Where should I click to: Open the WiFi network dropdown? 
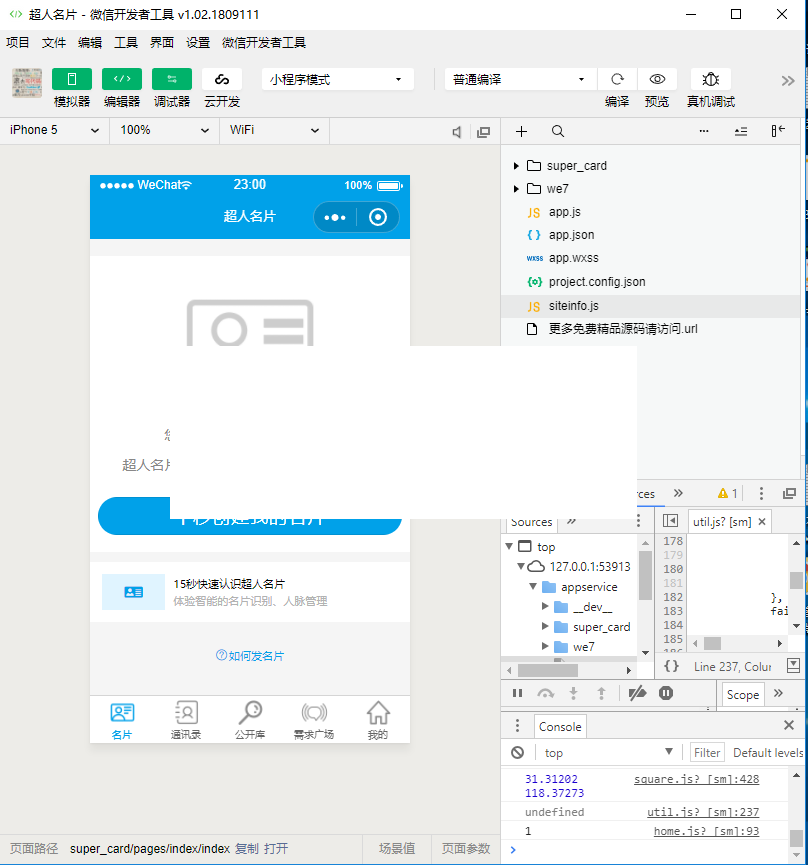pyautogui.click(x=274, y=130)
